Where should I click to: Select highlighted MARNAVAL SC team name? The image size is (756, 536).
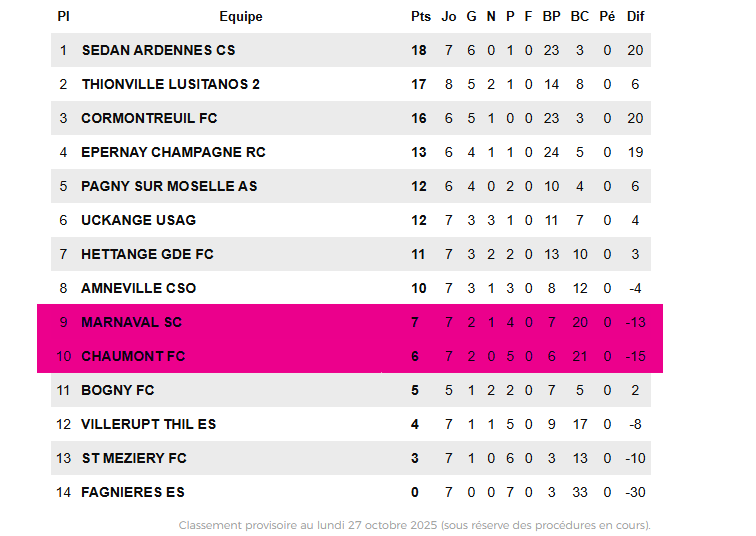[132, 322]
